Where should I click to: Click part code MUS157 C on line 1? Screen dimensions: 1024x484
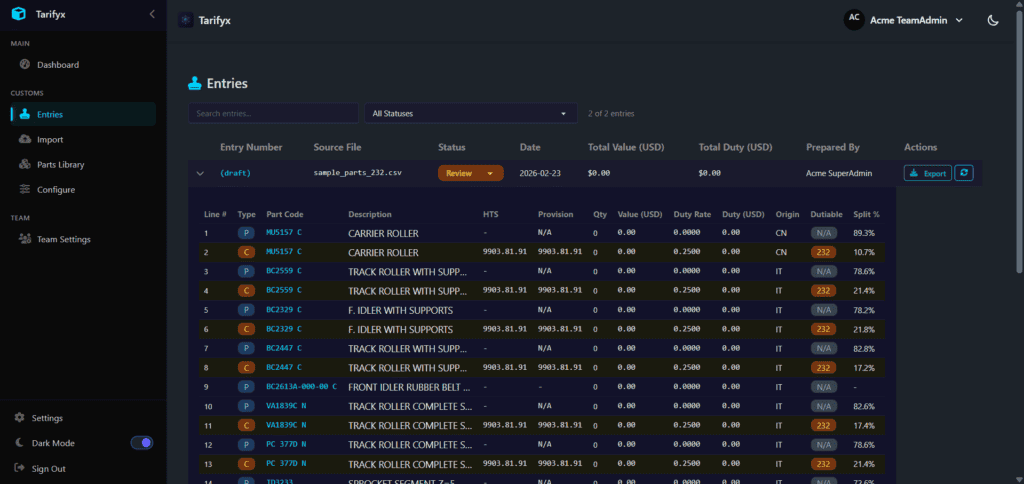coord(283,233)
